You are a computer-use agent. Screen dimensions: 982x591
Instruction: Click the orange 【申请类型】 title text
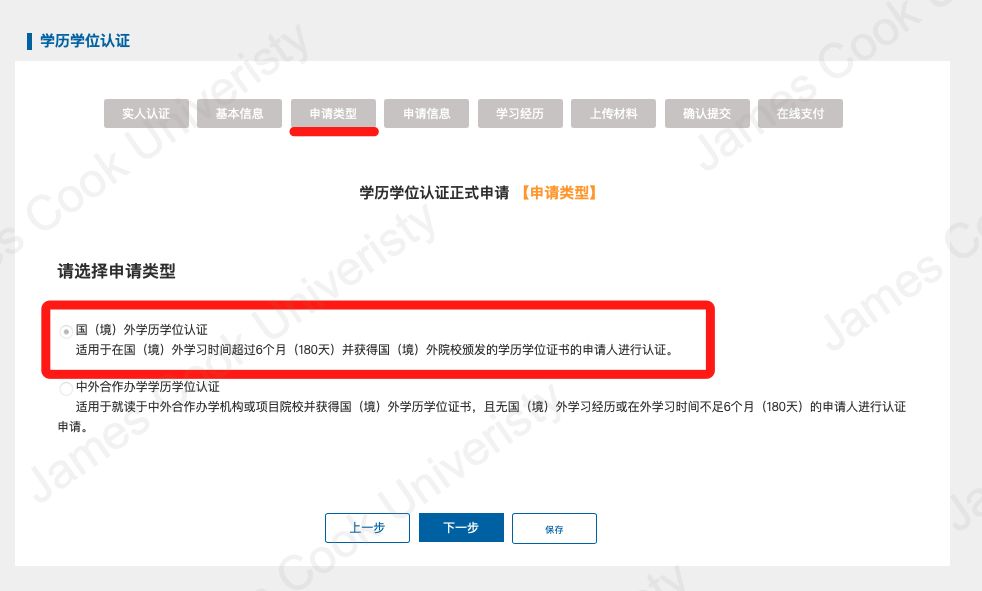tap(559, 193)
